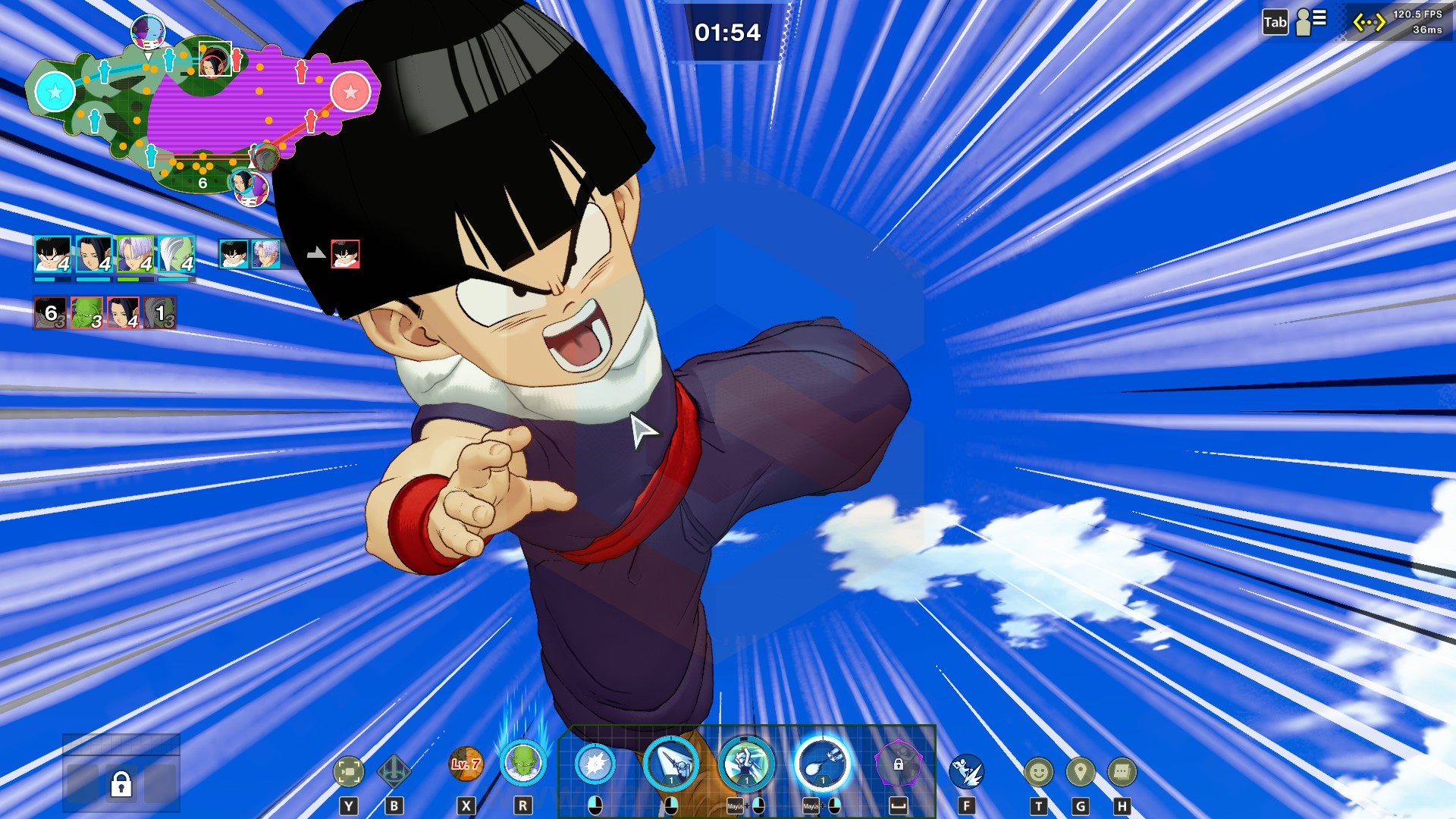Screen dimensions: 1456x819
Task: Click the yellow network connection icon
Action: (1370, 23)
